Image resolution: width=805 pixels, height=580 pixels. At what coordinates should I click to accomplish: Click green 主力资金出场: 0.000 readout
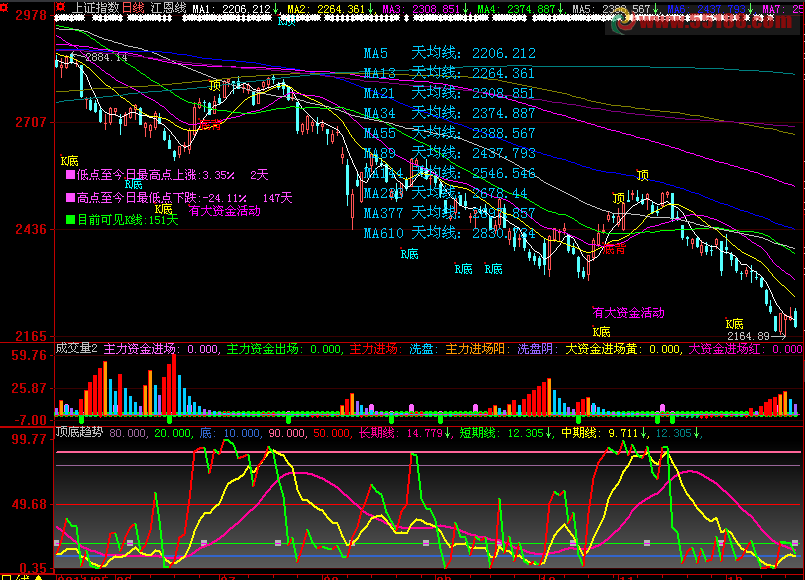[285, 349]
